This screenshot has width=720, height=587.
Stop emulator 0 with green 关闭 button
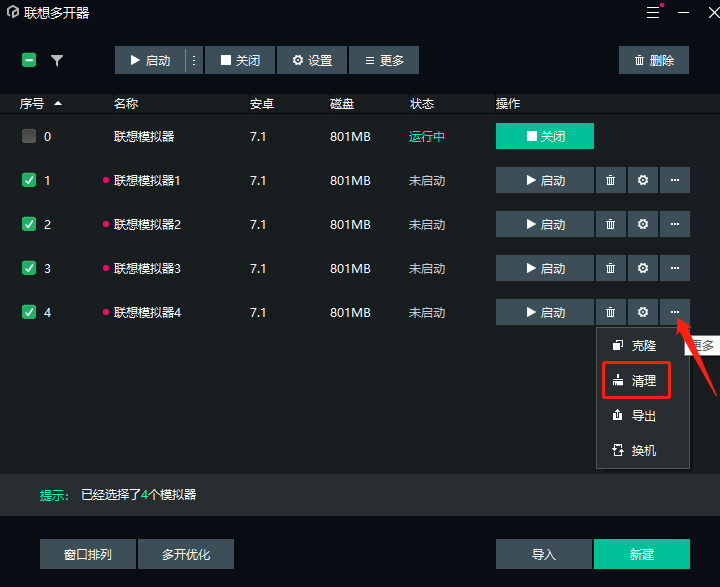[x=545, y=136]
